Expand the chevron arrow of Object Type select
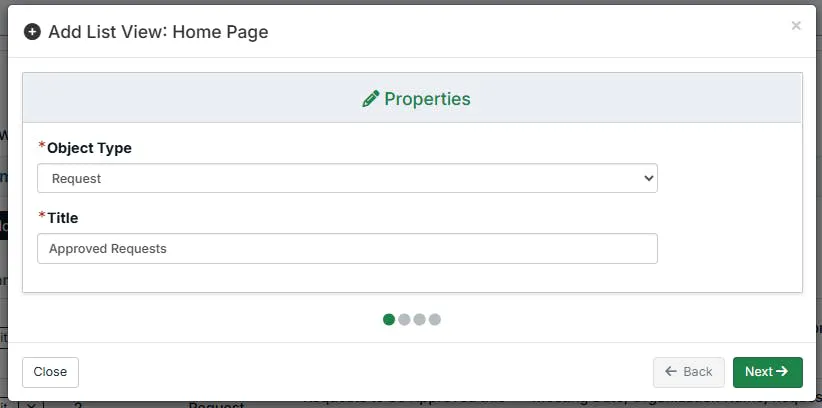Screen dimensions: 822x408 (648, 178)
